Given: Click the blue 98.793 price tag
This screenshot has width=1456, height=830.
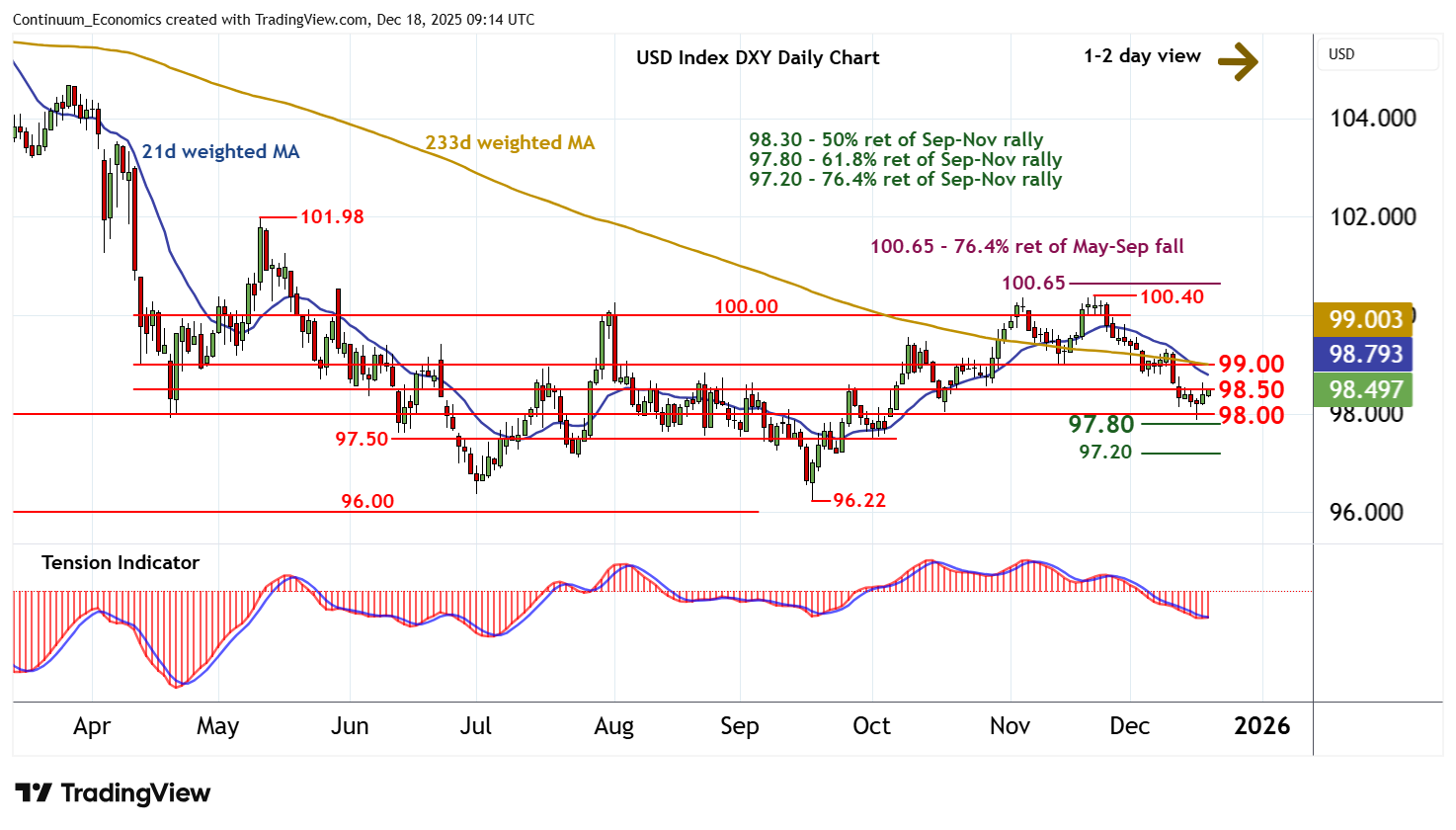Looking at the screenshot, I should point(1365,354).
